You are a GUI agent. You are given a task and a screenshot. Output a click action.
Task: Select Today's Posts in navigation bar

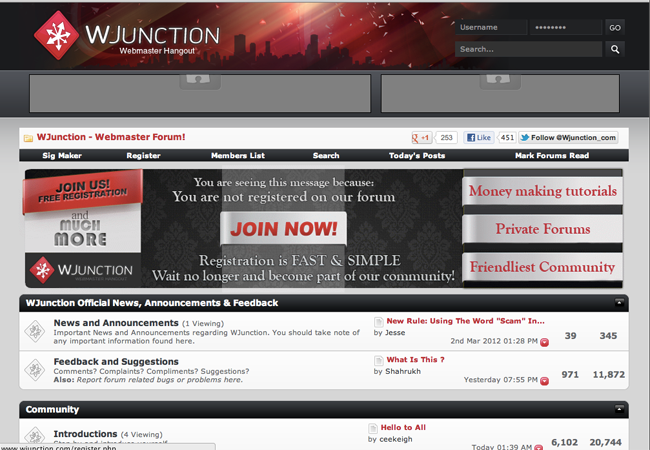(417, 156)
